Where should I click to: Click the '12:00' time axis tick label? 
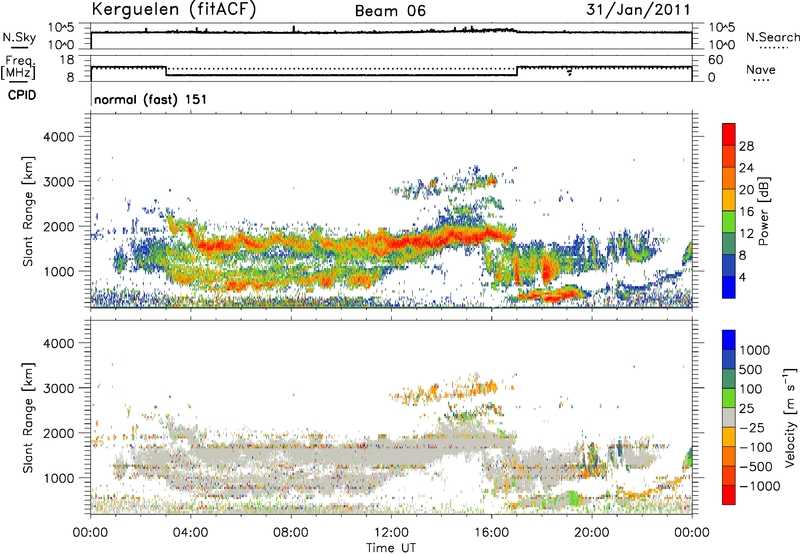click(x=391, y=533)
